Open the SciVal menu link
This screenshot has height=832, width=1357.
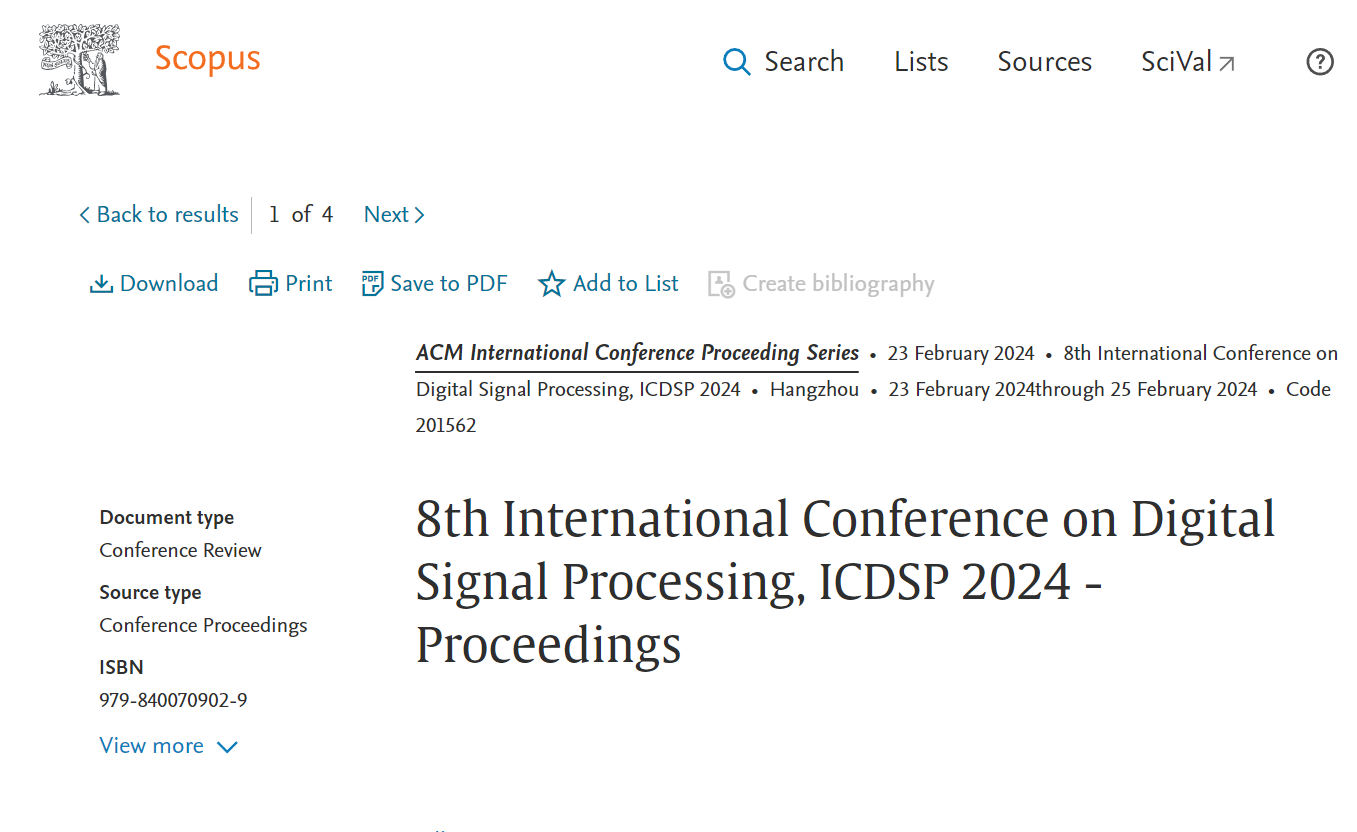pos(1188,62)
